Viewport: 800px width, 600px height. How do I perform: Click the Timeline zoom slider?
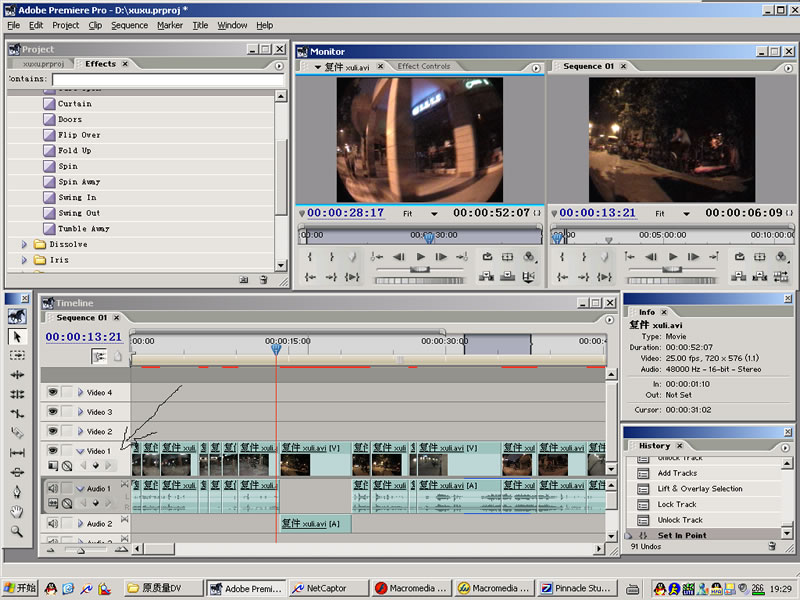(81, 550)
